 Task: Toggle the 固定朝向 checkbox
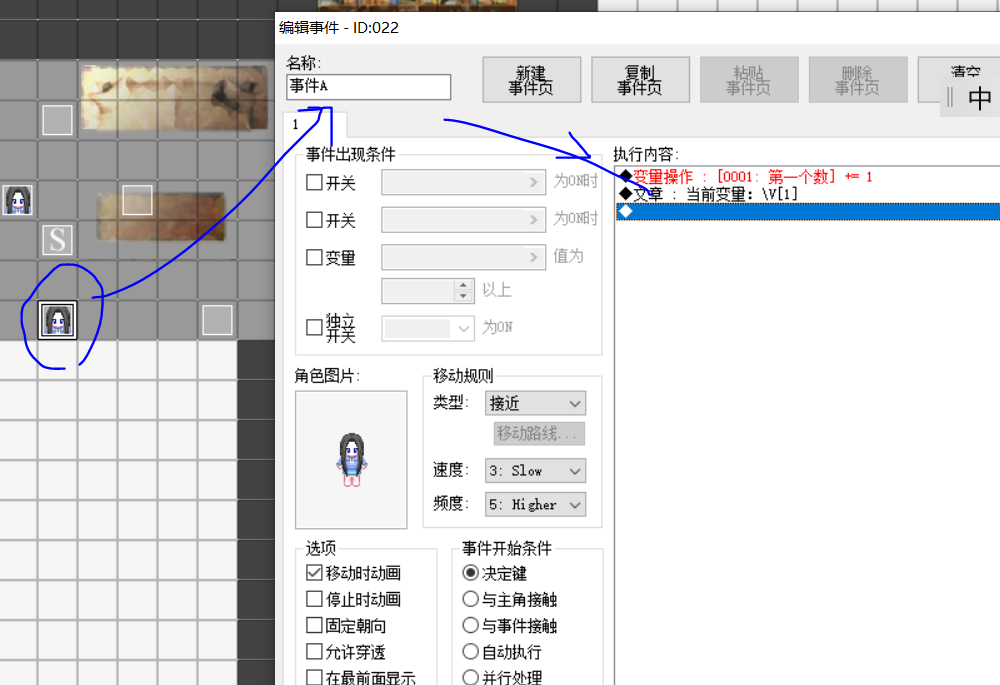click(x=314, y=625)
